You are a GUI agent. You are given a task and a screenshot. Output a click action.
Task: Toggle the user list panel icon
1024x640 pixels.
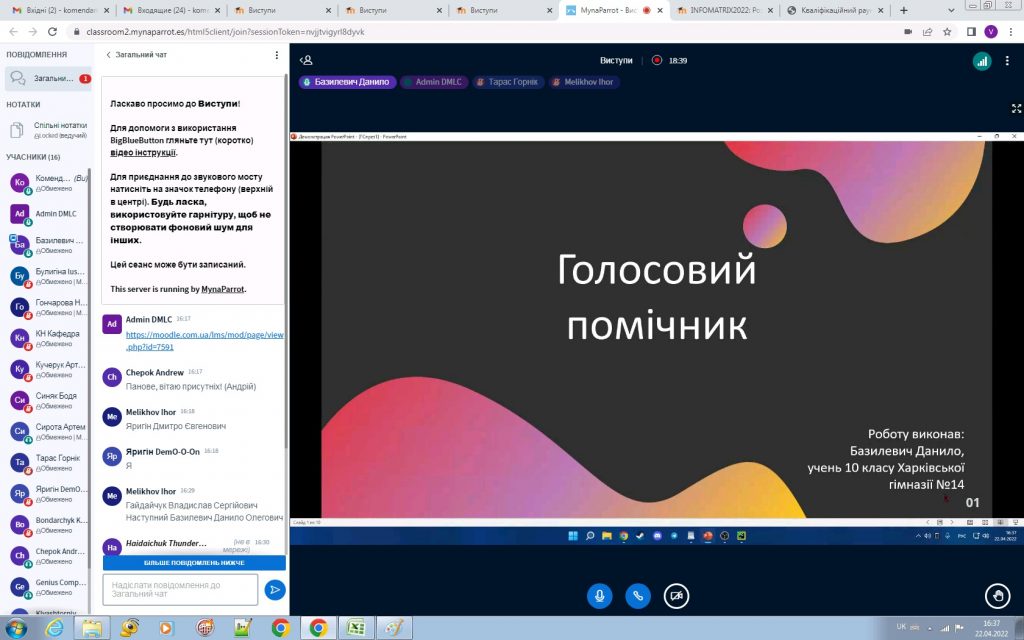point(308,60)
